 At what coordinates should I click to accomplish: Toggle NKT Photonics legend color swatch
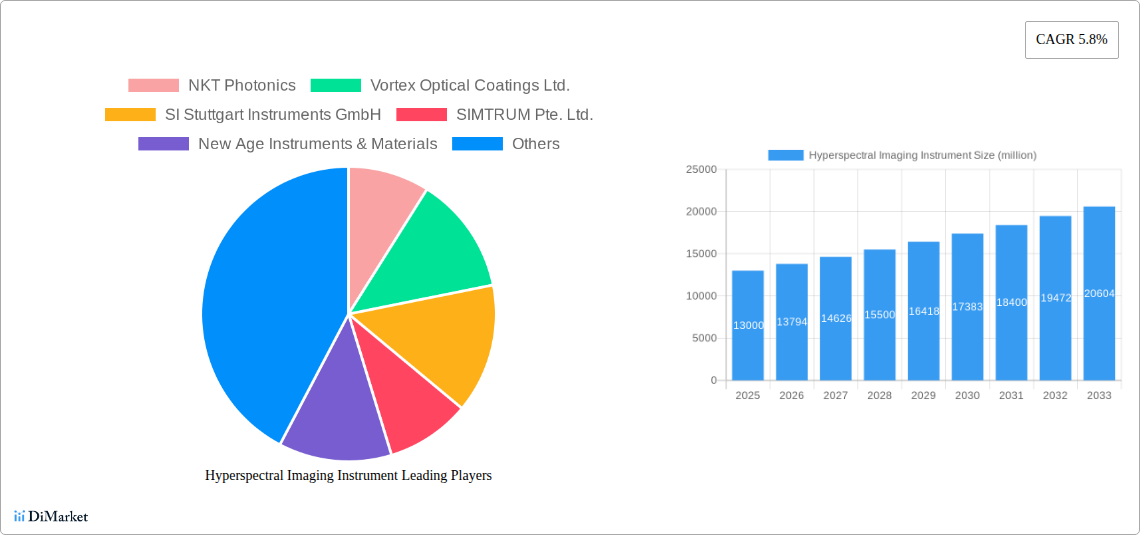click(153, 86)
